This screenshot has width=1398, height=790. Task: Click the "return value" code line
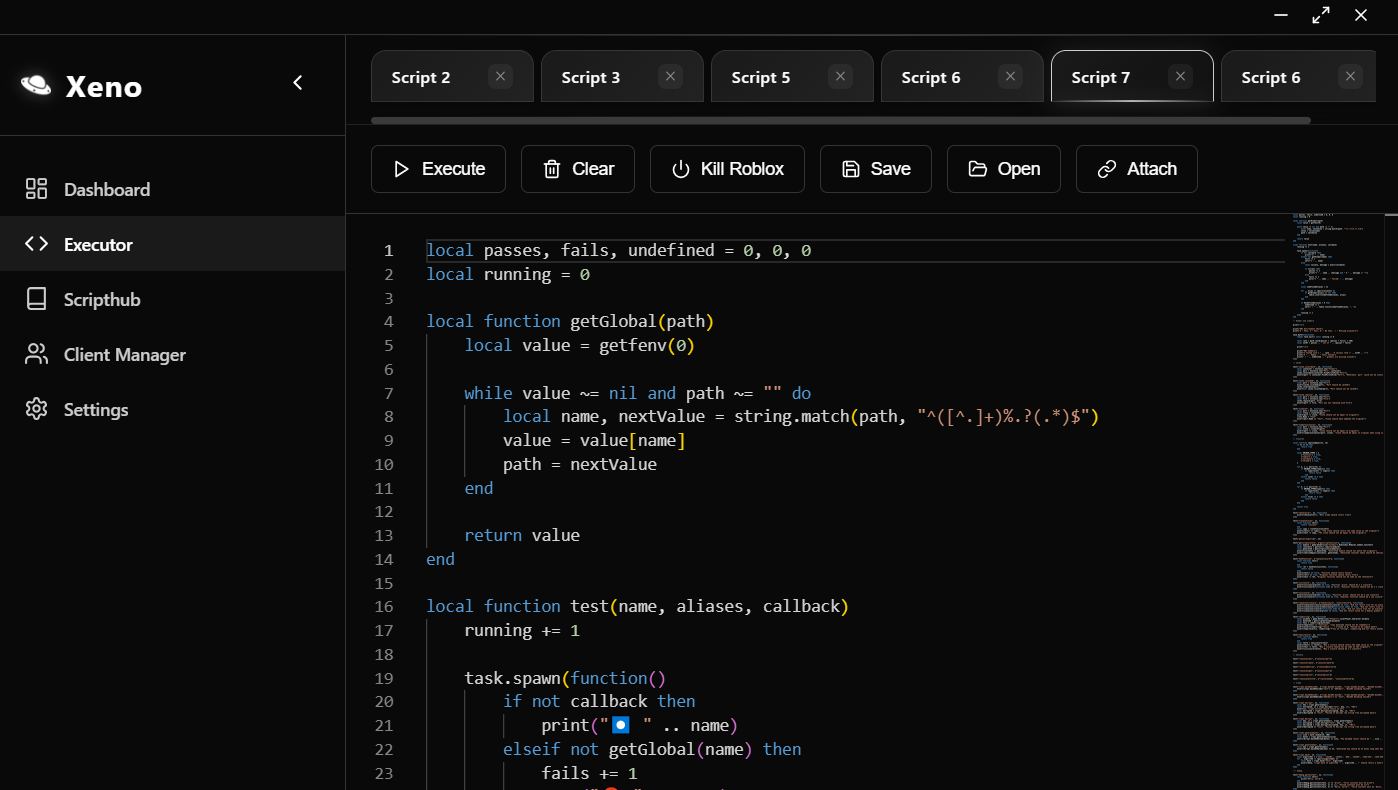pos(522,535)
